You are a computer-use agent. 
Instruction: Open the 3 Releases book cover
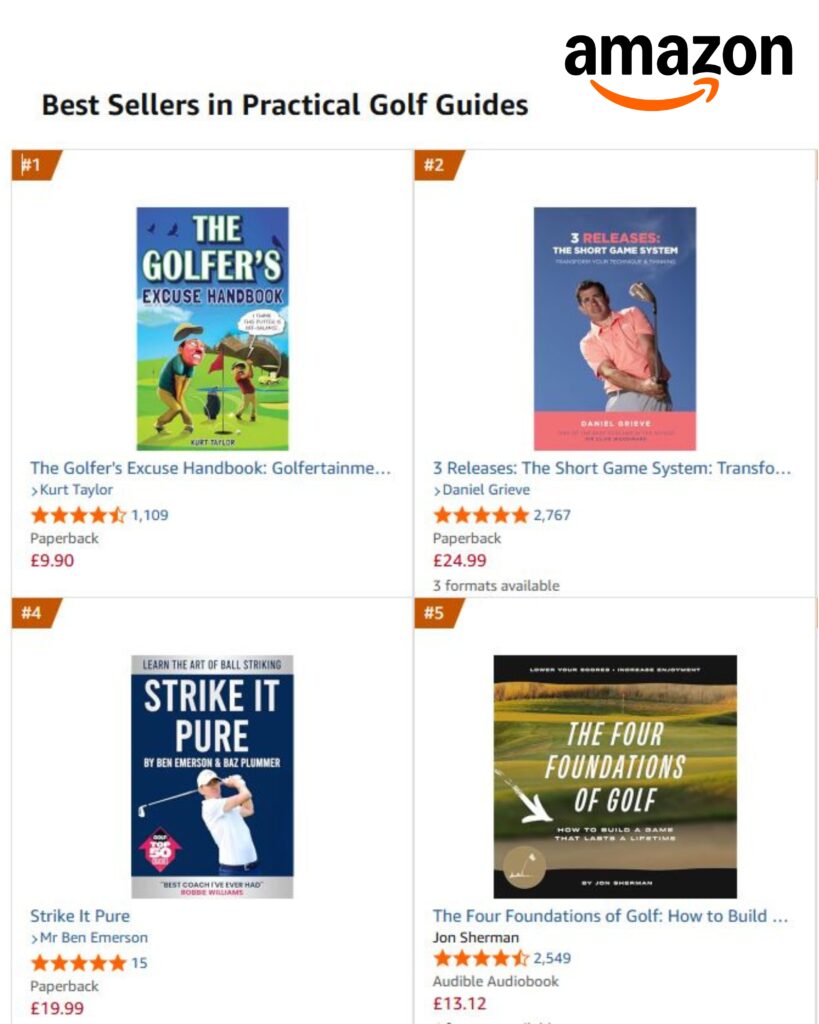pos(614,328)
